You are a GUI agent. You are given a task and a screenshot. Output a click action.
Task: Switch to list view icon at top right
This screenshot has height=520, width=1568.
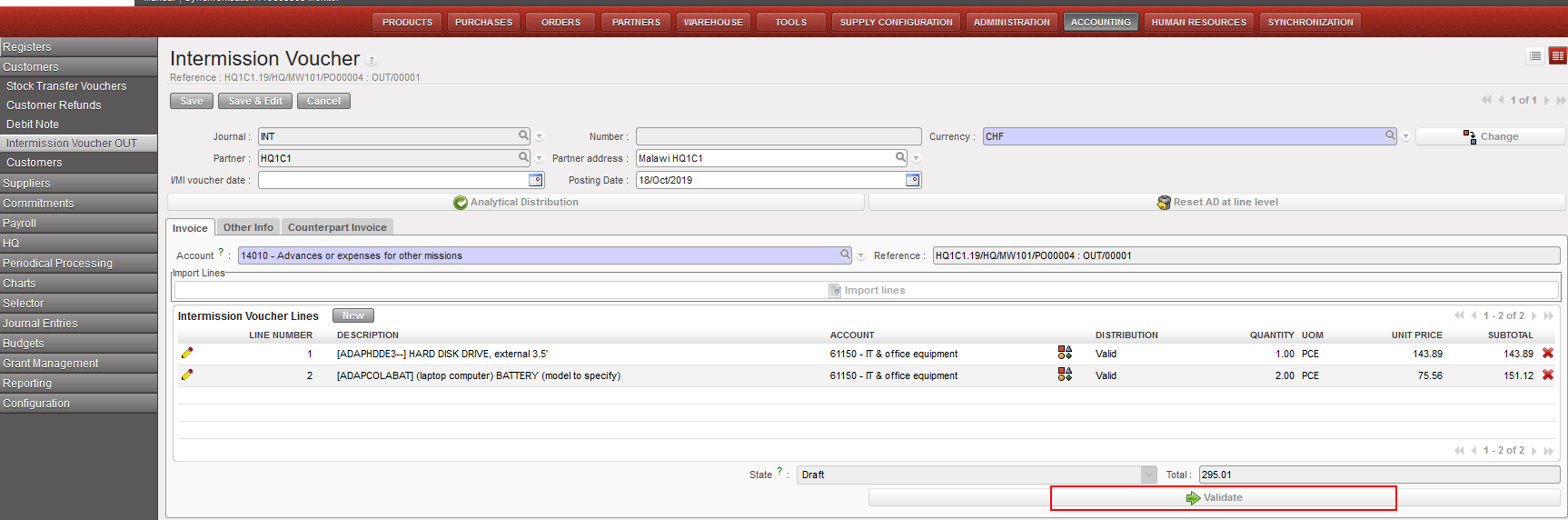pyautogui.click(x=1535, y=56)
